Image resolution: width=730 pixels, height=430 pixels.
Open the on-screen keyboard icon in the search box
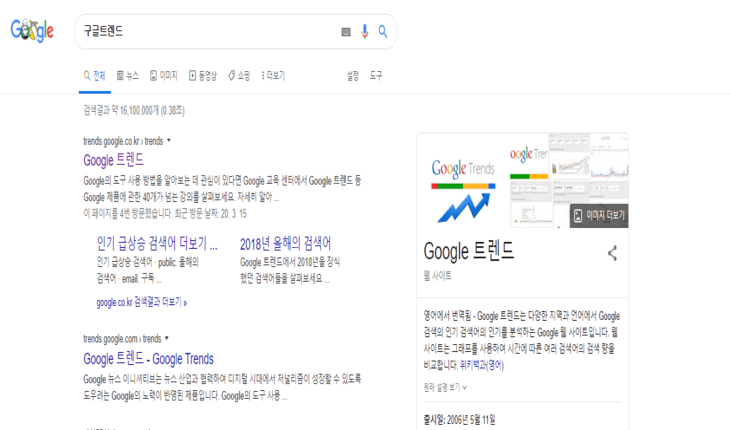[x=346, y=32]
